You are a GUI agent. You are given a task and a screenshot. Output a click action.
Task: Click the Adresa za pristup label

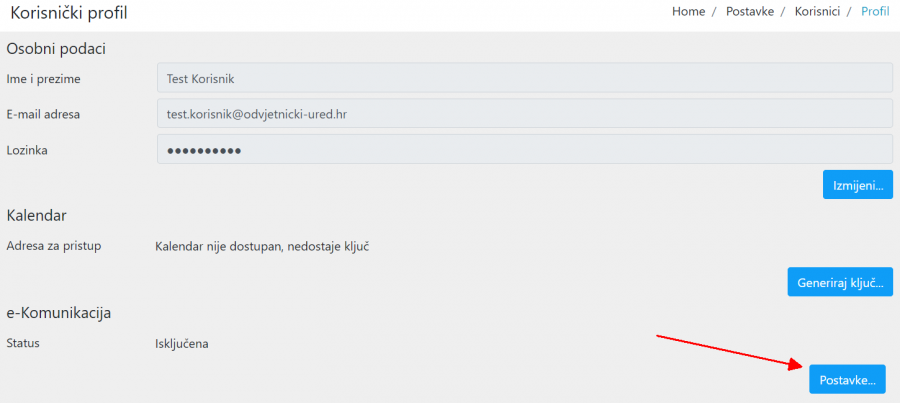click(x=54, y=246)
